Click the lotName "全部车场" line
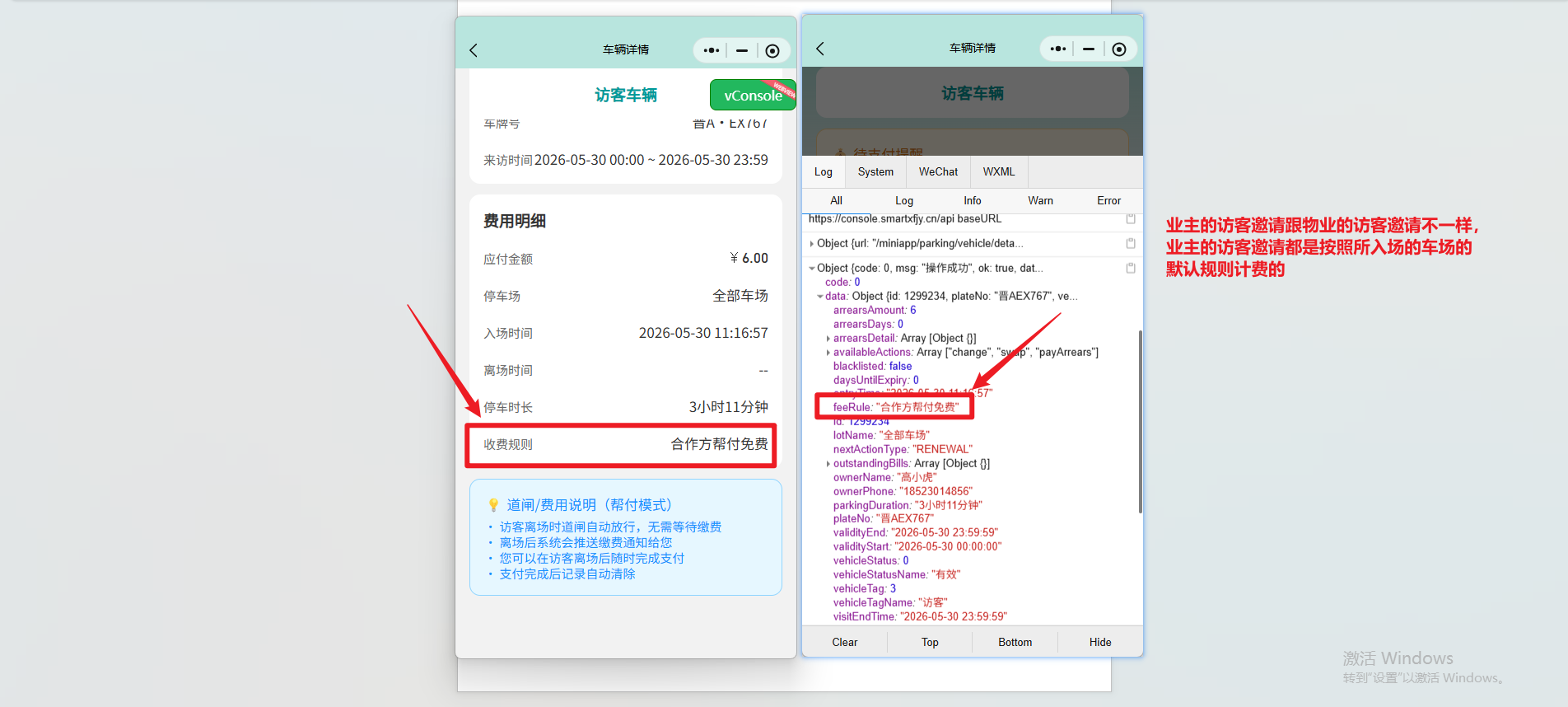Image resolution: width=1568 pixels, height=707 pixels. 881,435
